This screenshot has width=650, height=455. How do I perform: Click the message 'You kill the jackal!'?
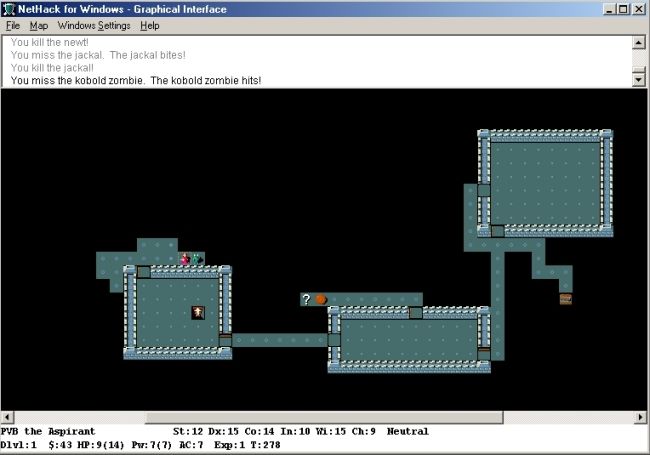point(52,68)
